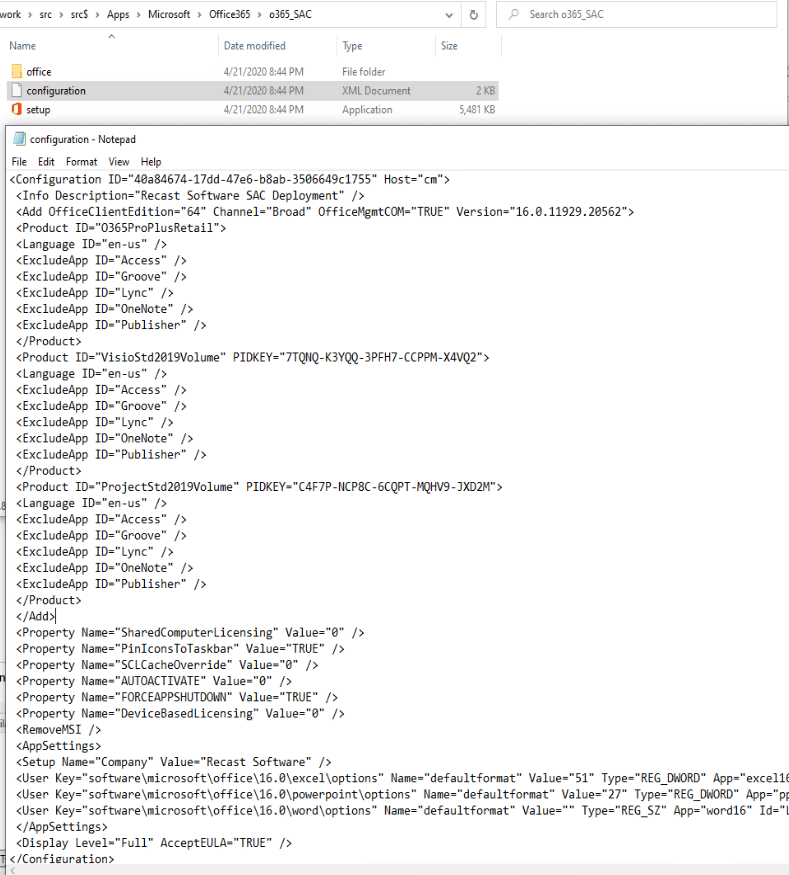
Task: Refresh the folder using the refresh icon
Action: click(x=474, y=15)
